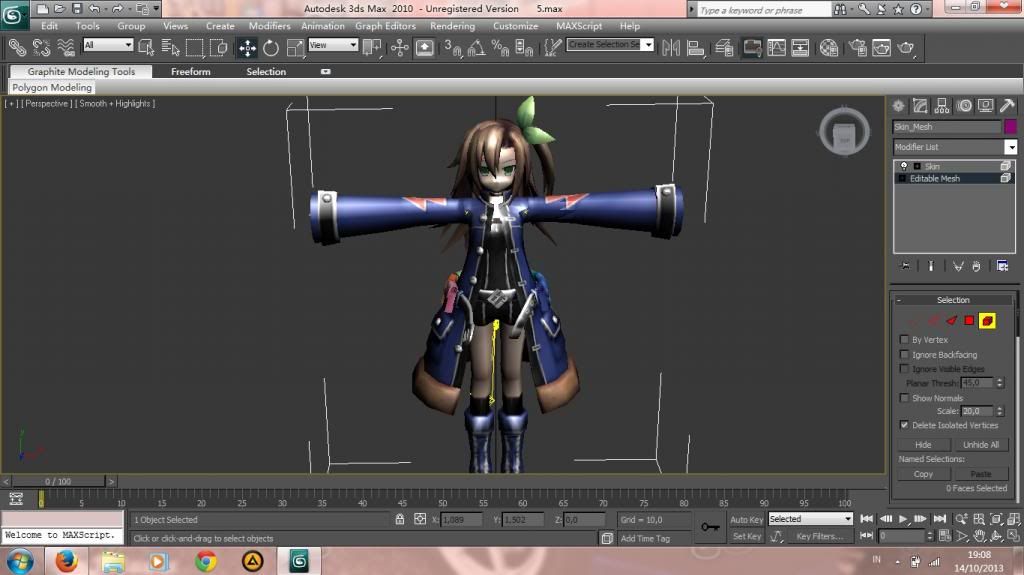Open the Align tool
Image resolution: width=1024 pixels, height=575 pixels.
tap(696, 48)
